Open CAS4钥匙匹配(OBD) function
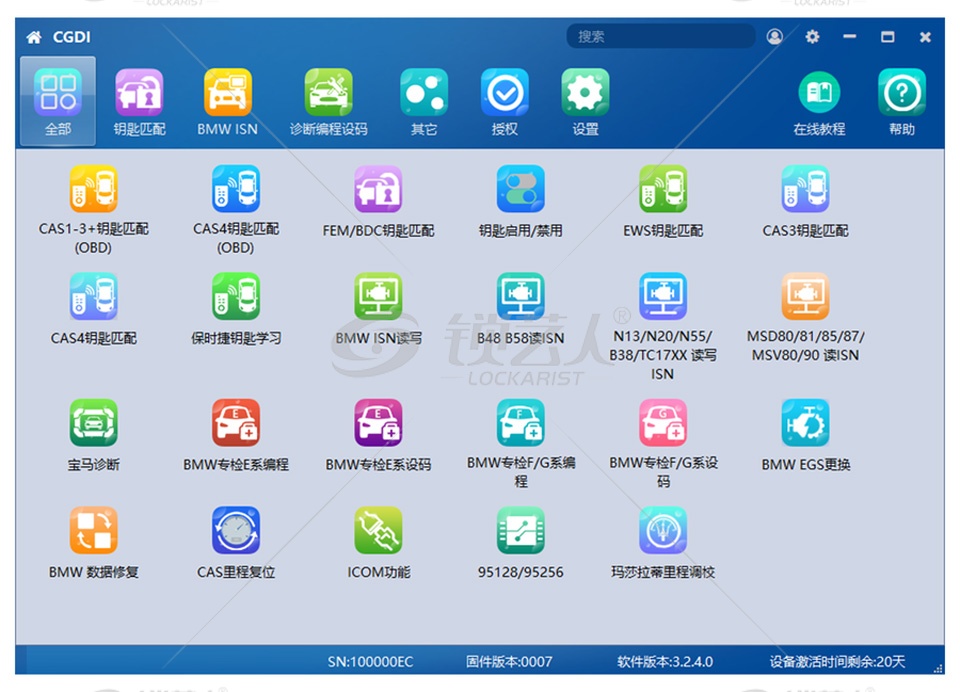Image resolution: width=960 pixels, height=692 pixels. coord(236,189)
